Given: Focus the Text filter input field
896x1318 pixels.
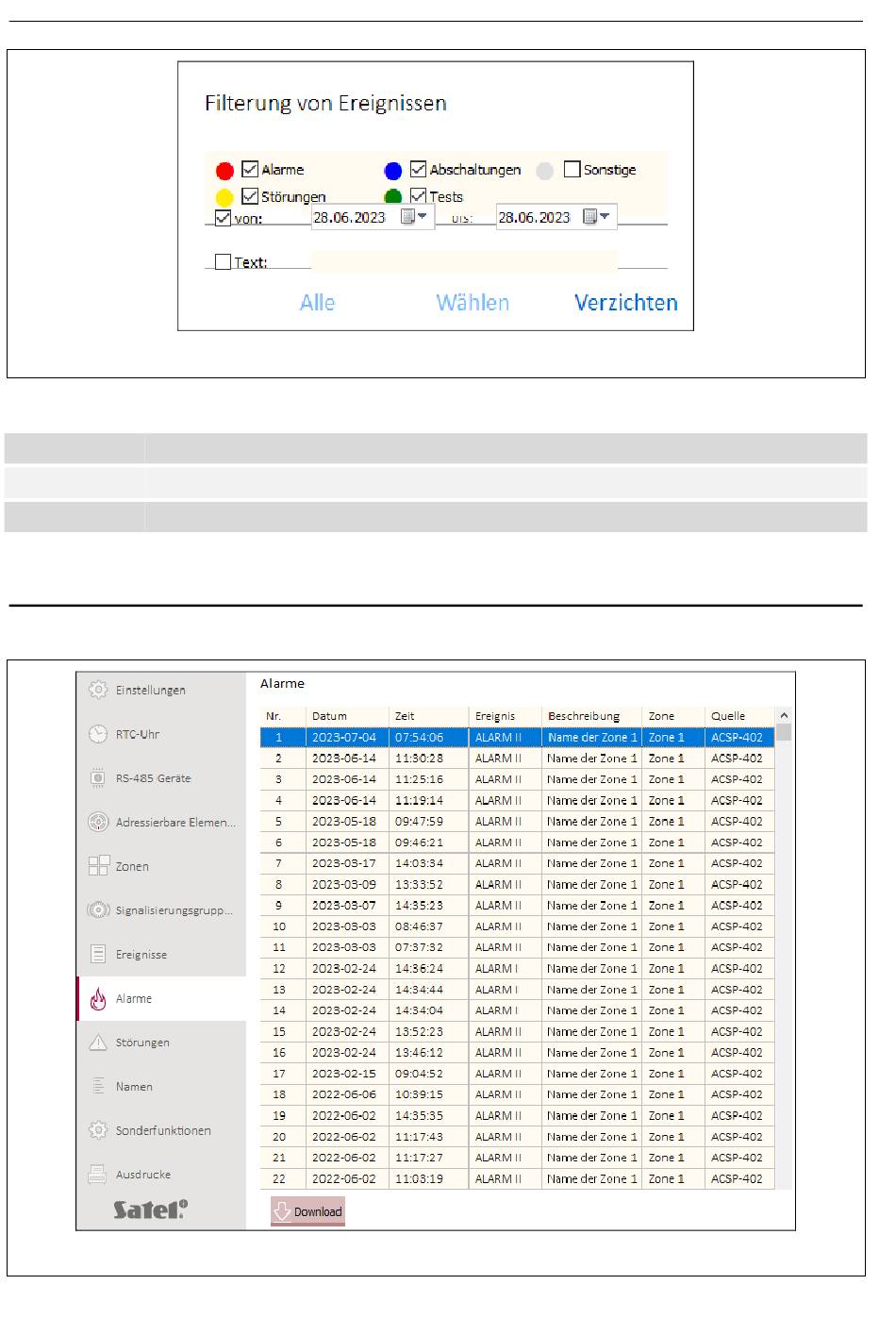Looking at the screenshot, I should (464, 261).
